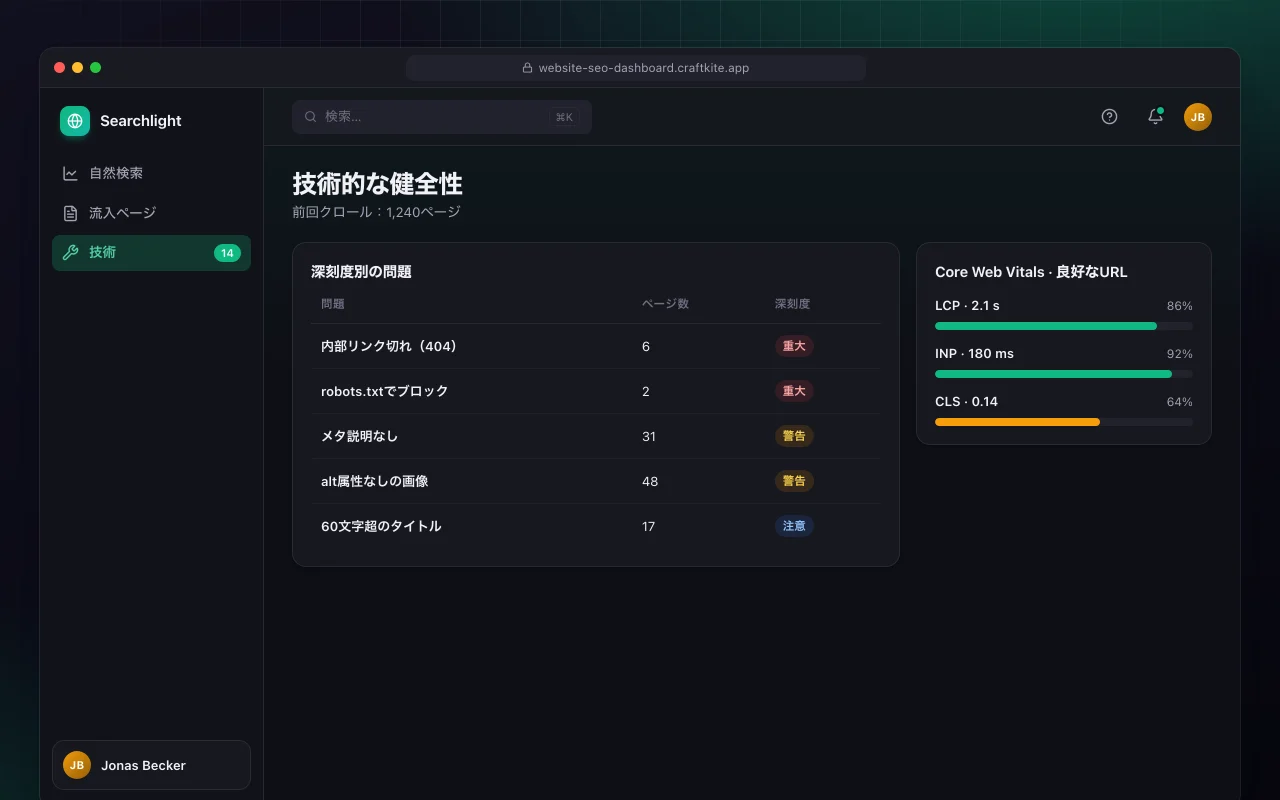Click the CLS · 0.14 label

[966, 402]
